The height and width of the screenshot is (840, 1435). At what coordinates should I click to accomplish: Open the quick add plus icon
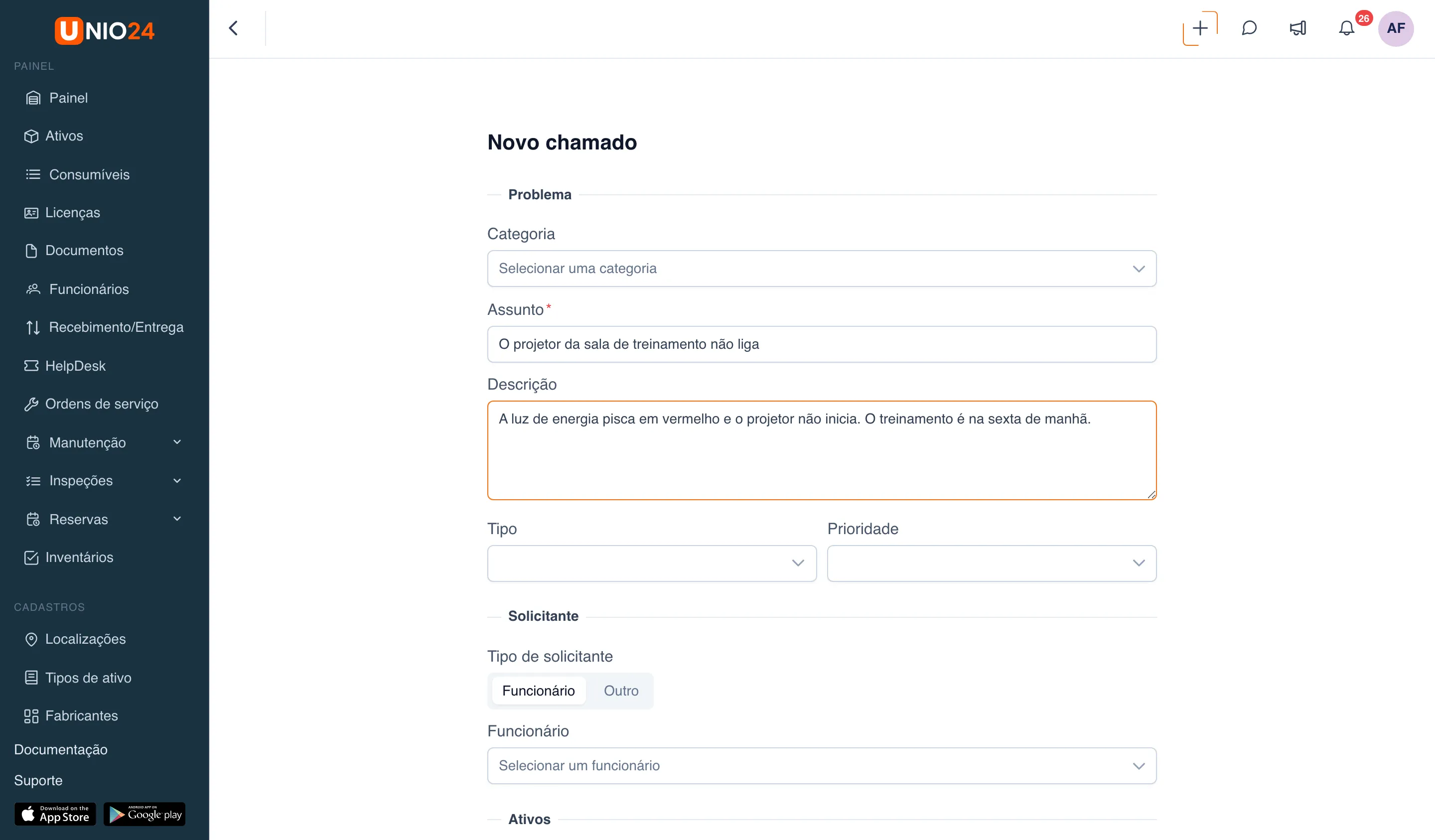click(1200, 28)
